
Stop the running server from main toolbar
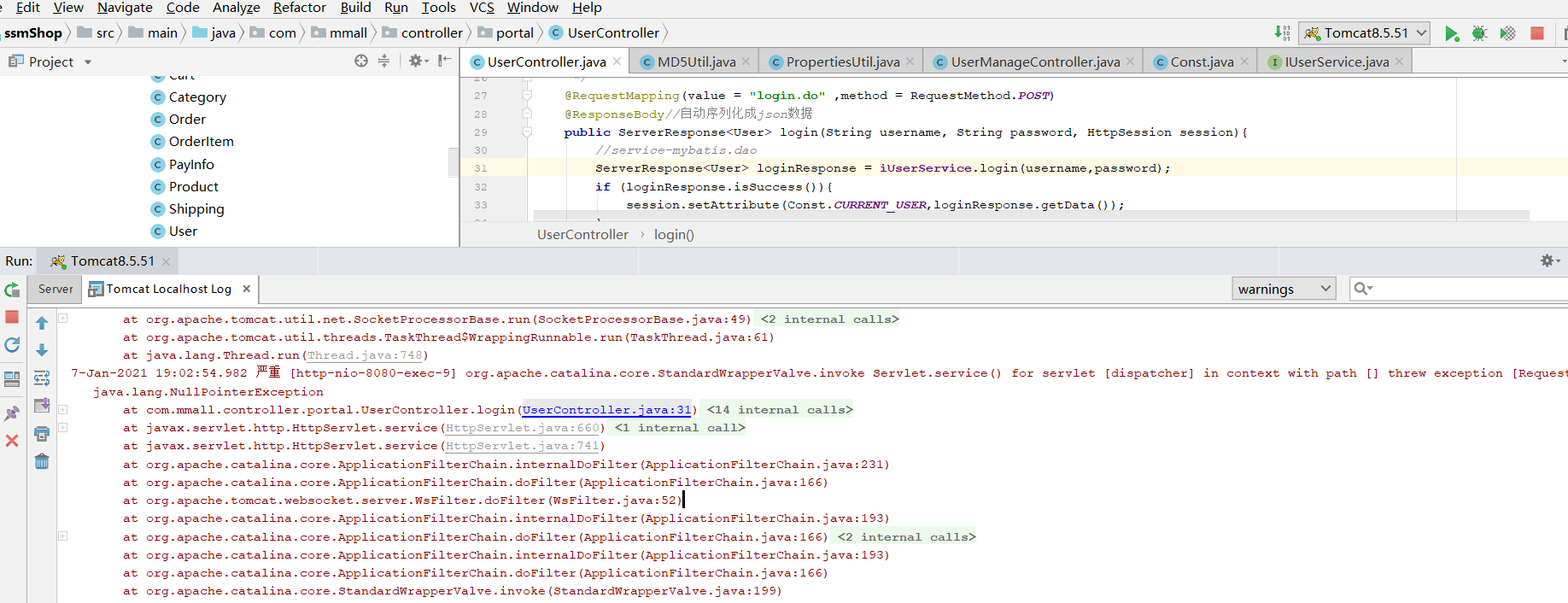click(x=1537, y=33)
